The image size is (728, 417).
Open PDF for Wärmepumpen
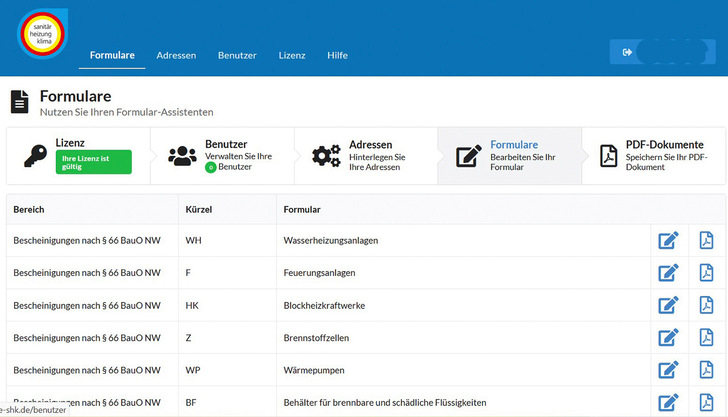(x=706, y=370)
